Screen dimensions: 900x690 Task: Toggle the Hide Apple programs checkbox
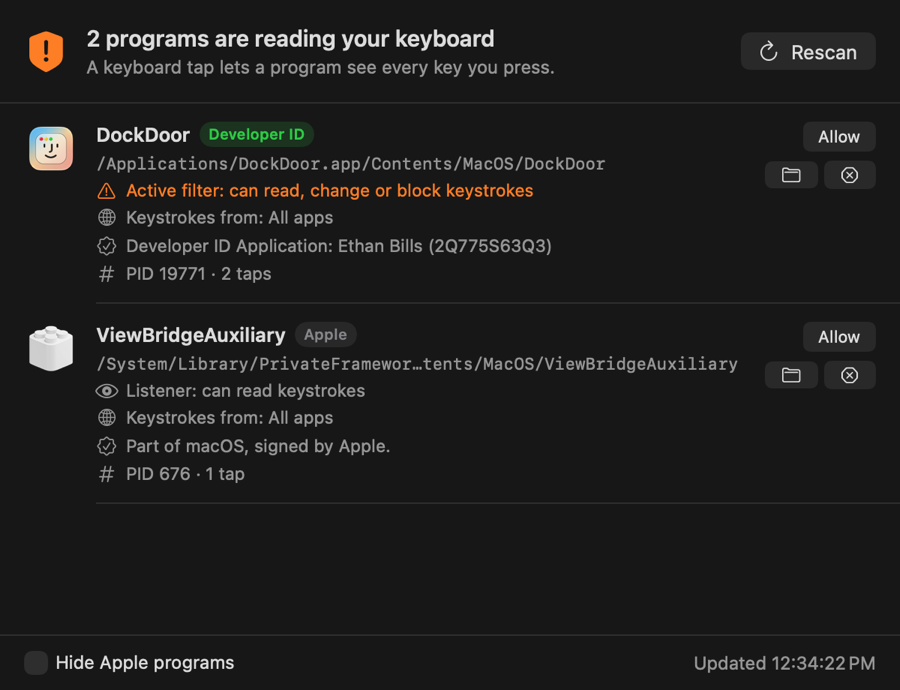point(36,662)
